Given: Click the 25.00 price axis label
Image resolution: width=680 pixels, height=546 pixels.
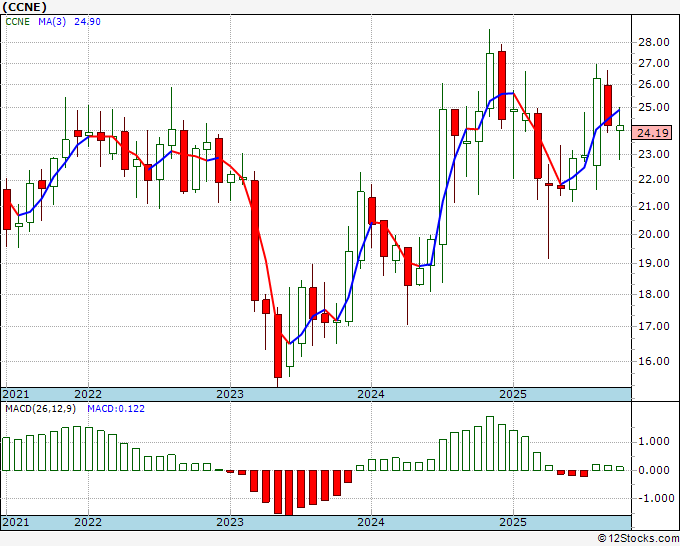Looking at the screenshot, I should tap(654, 107).
